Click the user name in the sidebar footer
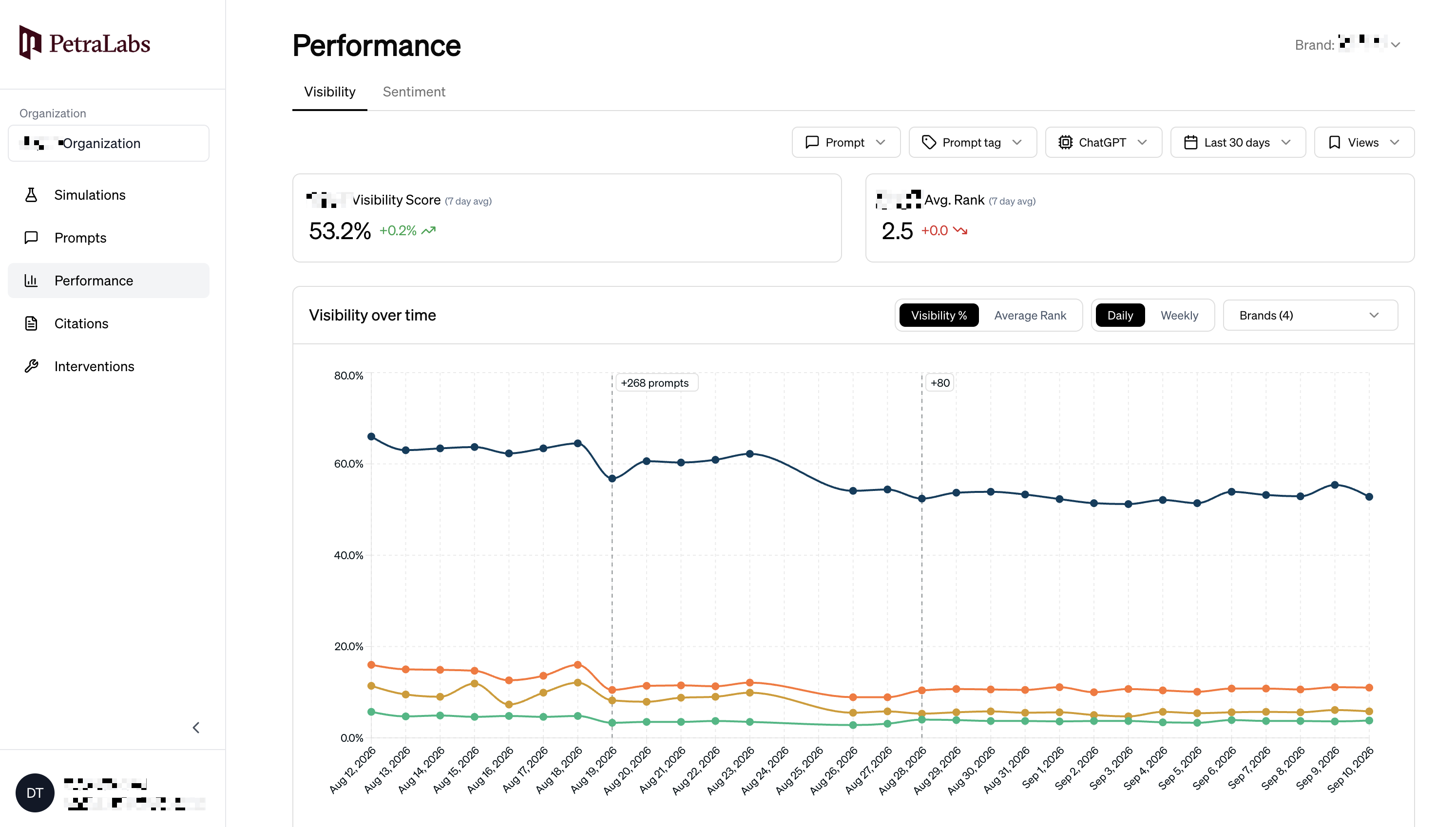 point(105,785)
